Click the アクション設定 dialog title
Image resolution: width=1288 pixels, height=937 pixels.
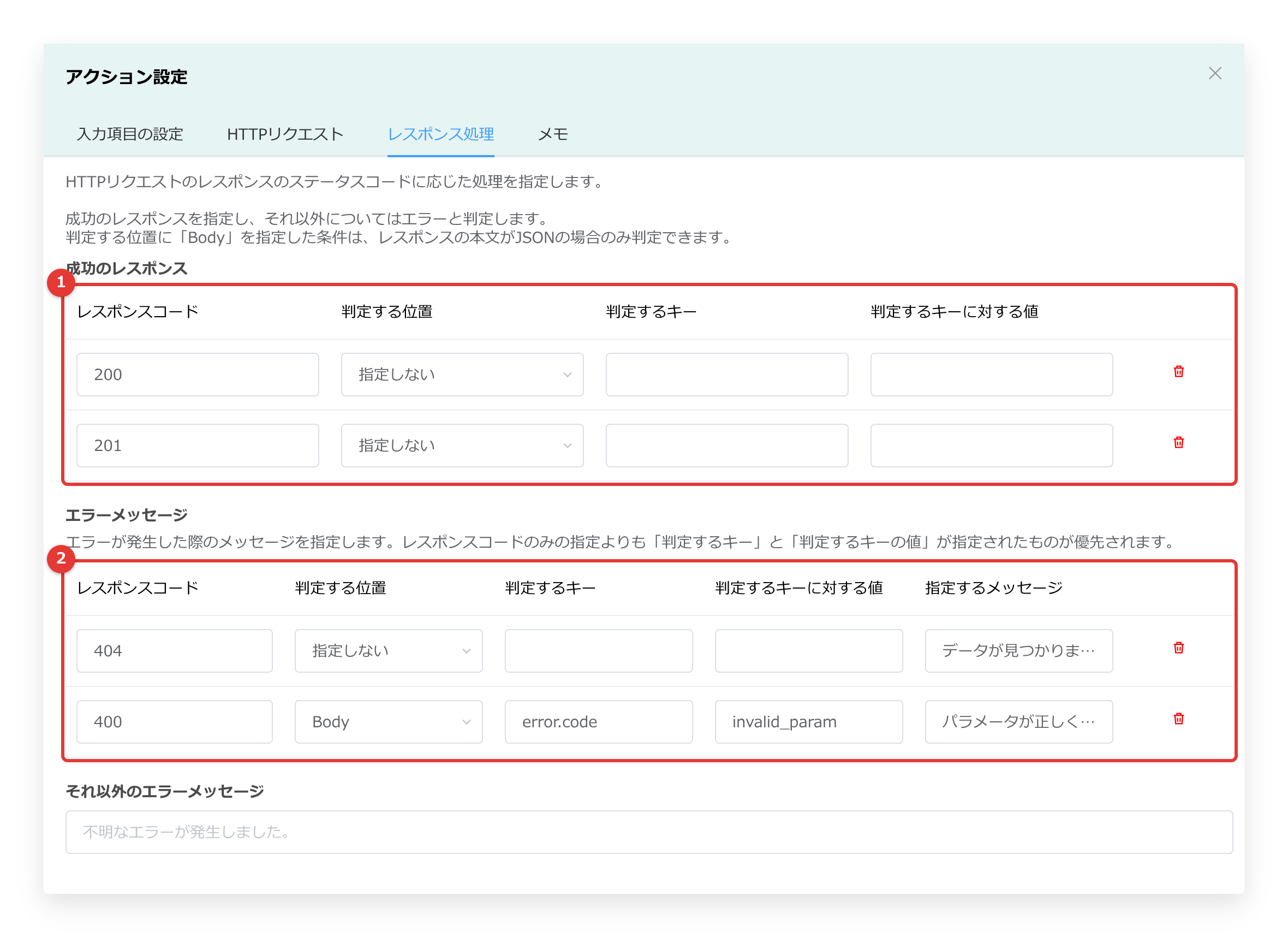[x=127, y=76]
